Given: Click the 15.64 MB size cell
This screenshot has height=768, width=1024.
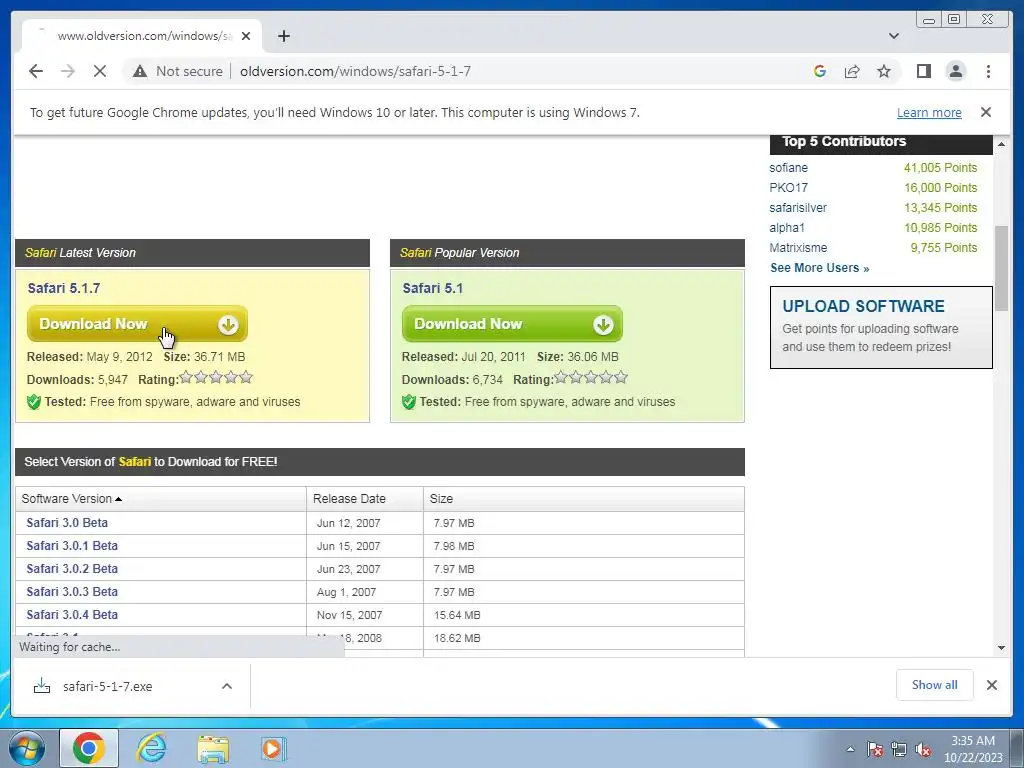Looking at the screenshot, I should 457,615.
